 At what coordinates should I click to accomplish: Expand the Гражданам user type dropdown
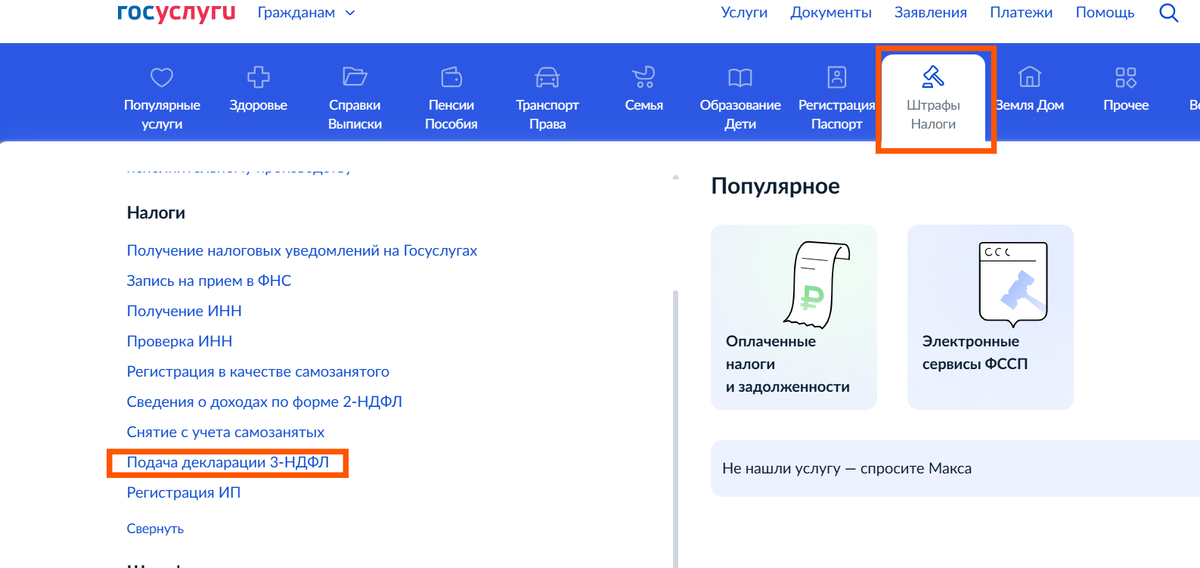(306, 13)
